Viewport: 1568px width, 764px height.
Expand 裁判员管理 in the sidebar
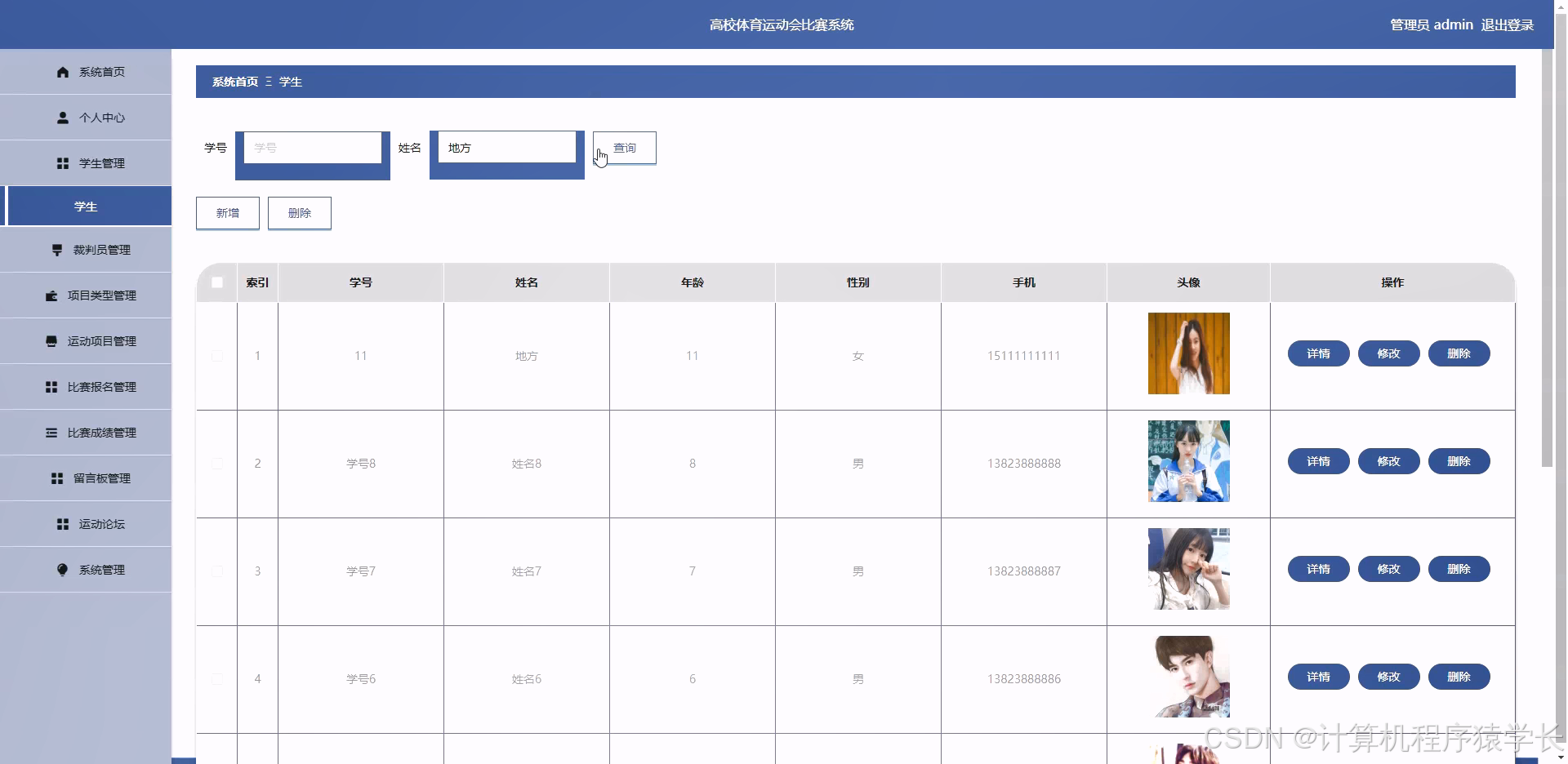click(86, 250)
